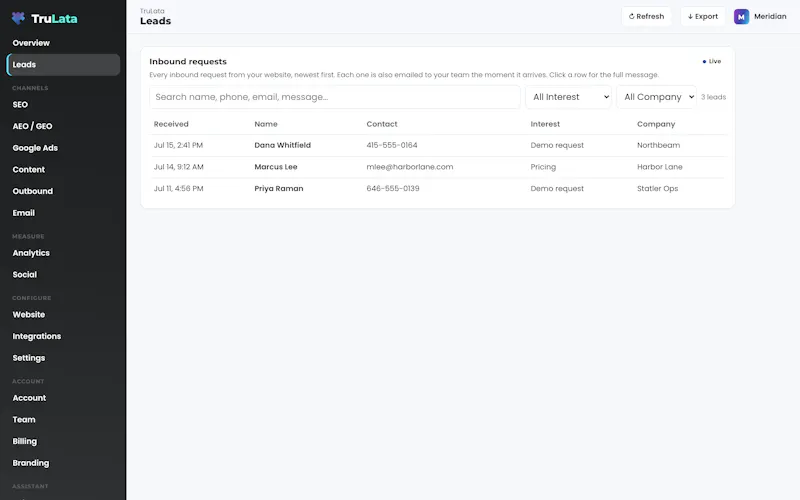800x500 pixels.
Task: Click the Jul 15, 2:41 PM timestamp
Action: coord(178,145)
